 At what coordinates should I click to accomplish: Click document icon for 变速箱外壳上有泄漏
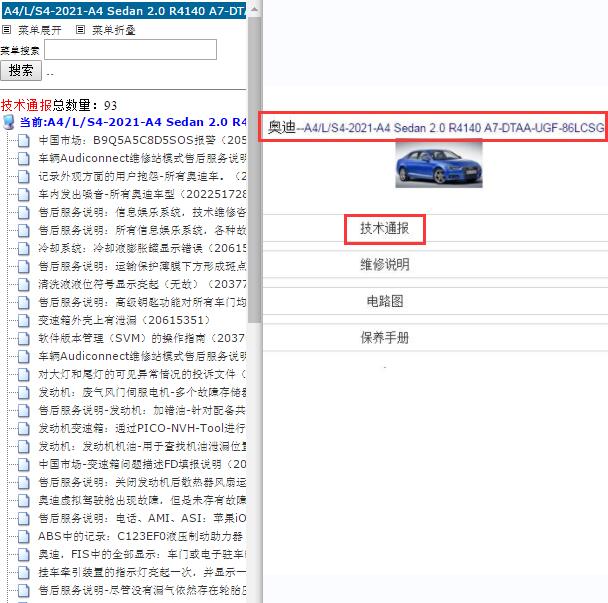pos(24,320)
